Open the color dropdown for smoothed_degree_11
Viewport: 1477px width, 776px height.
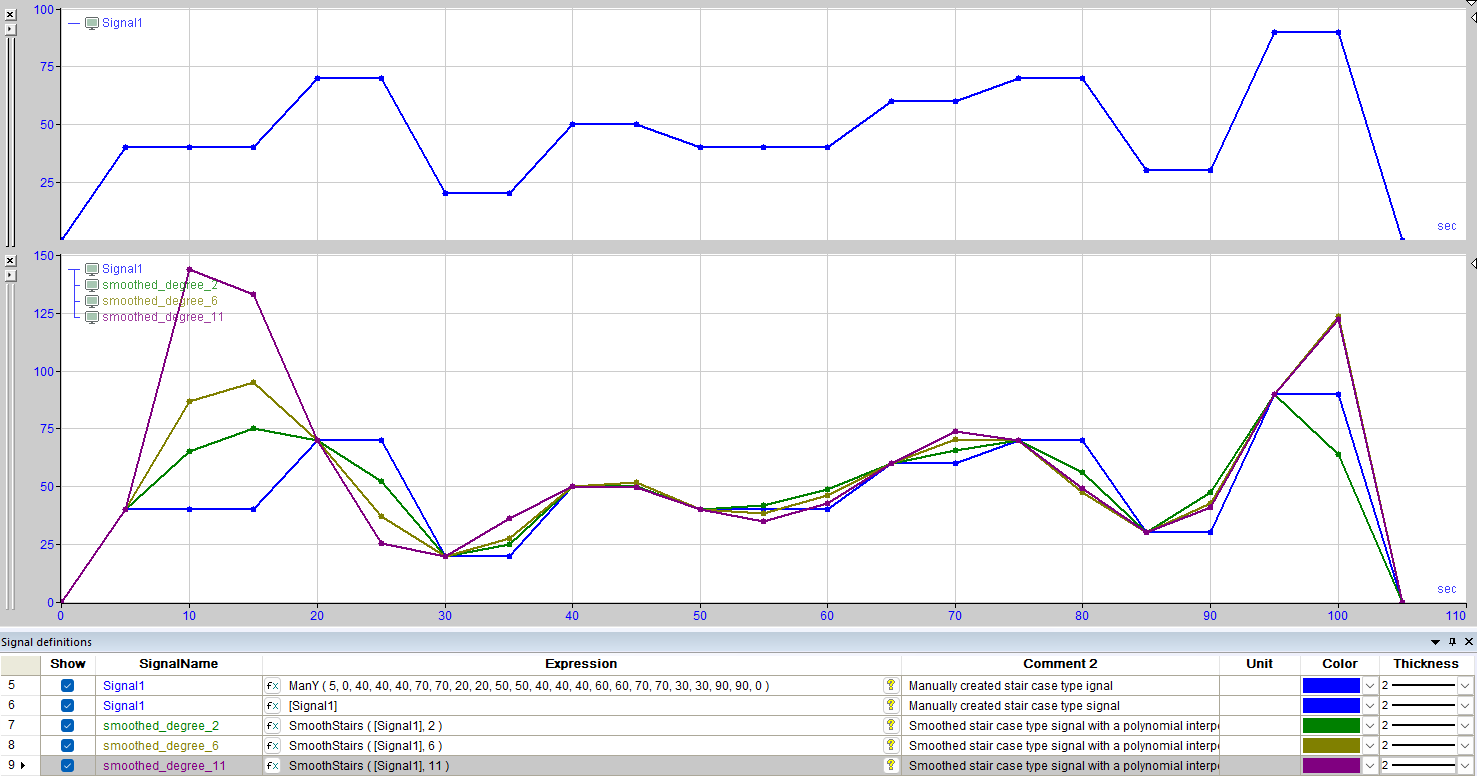(x=1370, y=766)
